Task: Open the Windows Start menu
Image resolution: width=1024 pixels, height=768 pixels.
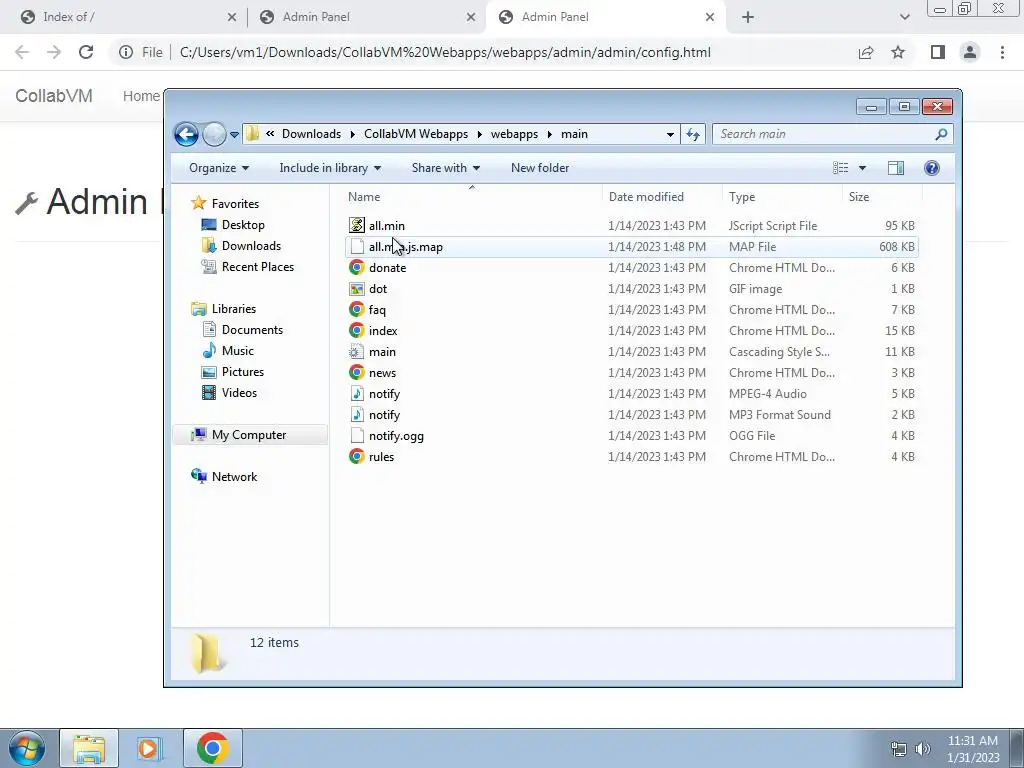Action: (27, 748)
